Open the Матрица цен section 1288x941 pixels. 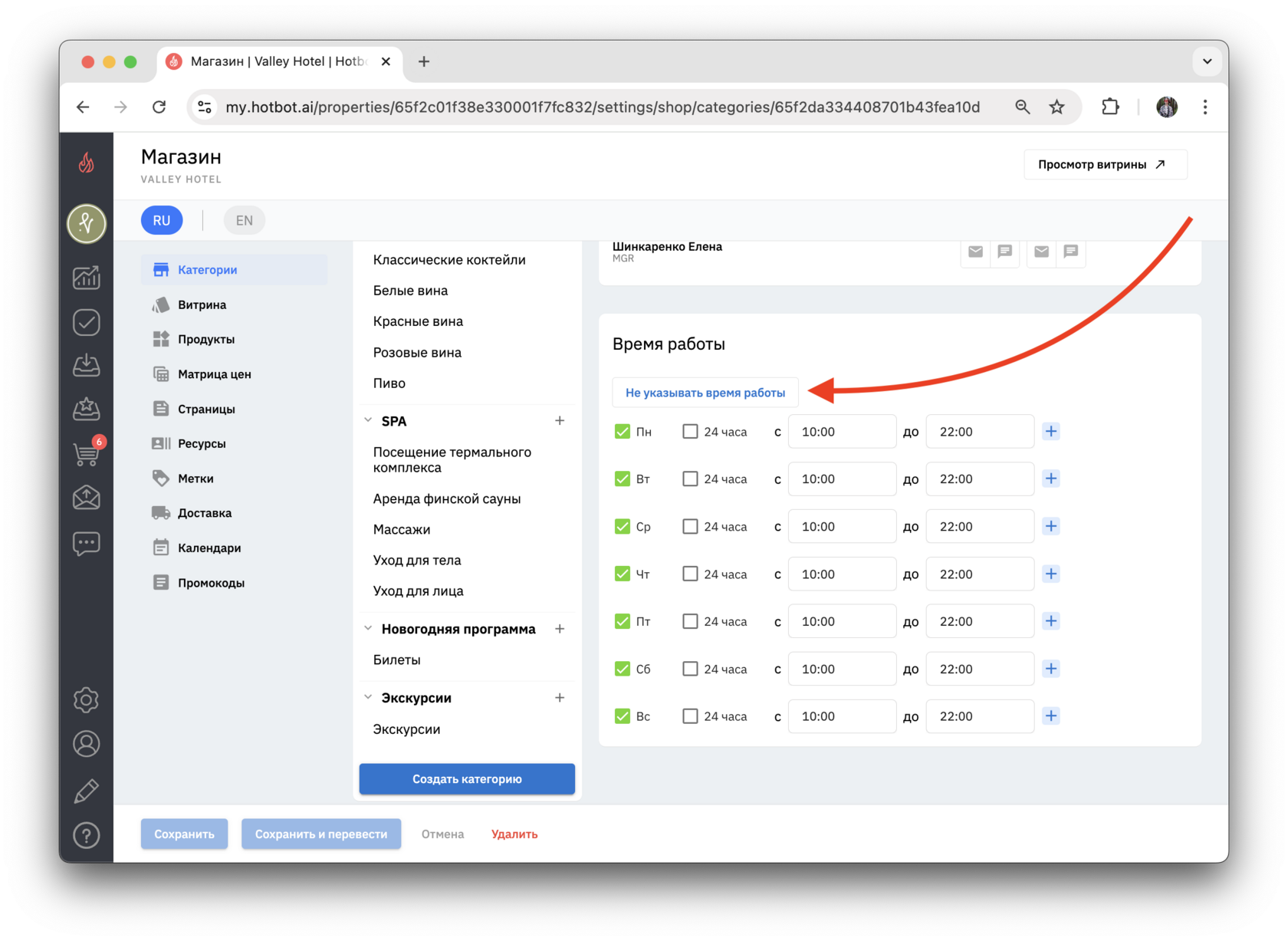tap(234, 374)
